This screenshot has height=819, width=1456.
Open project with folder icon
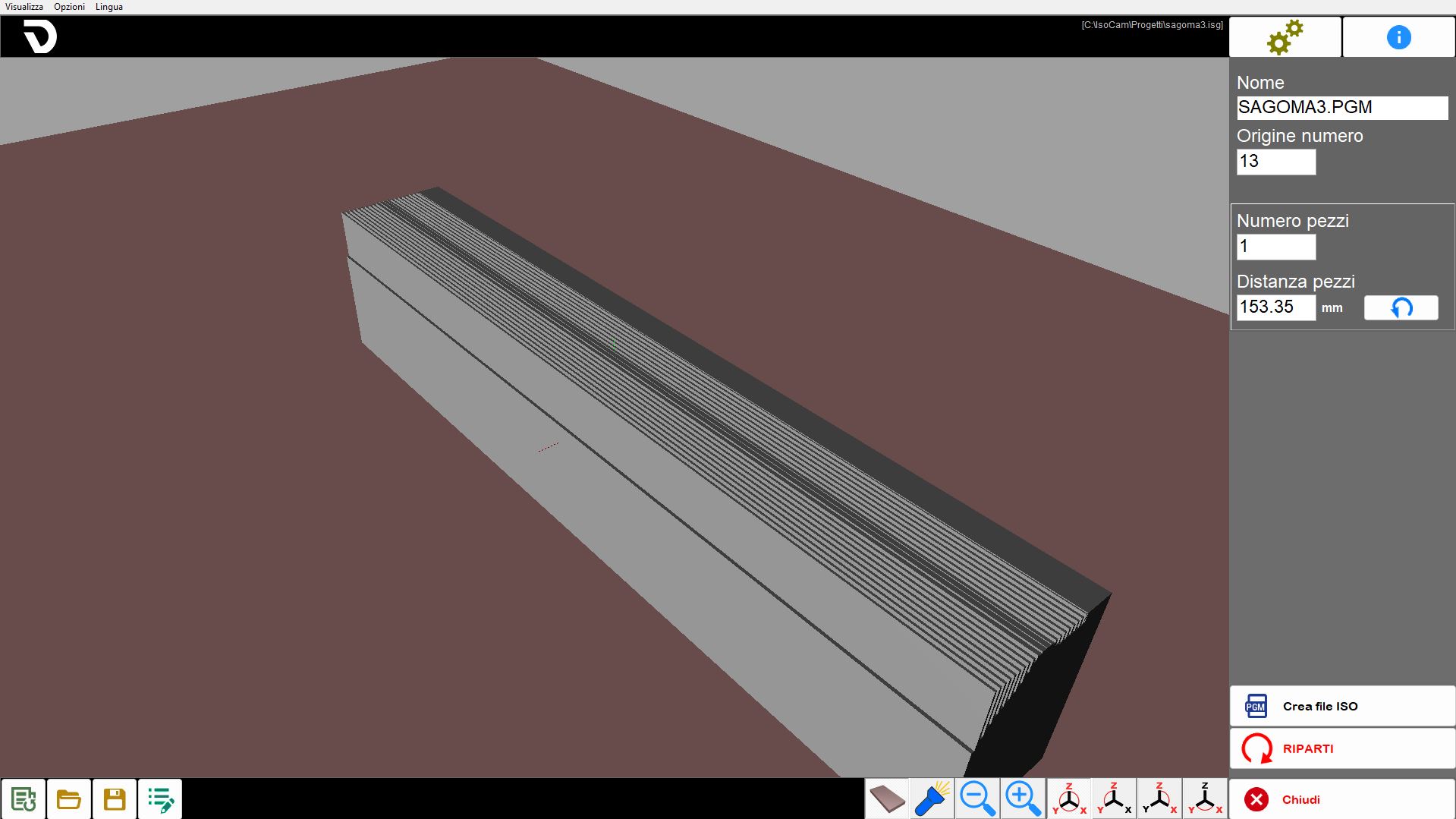click(x=69, y=799)
